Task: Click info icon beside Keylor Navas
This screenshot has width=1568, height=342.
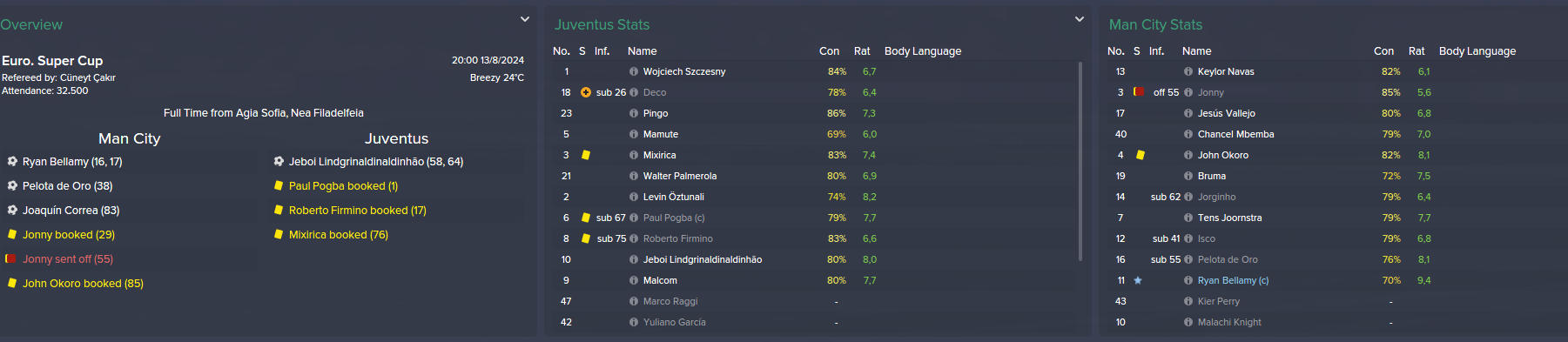Action: pos(1188,71)
